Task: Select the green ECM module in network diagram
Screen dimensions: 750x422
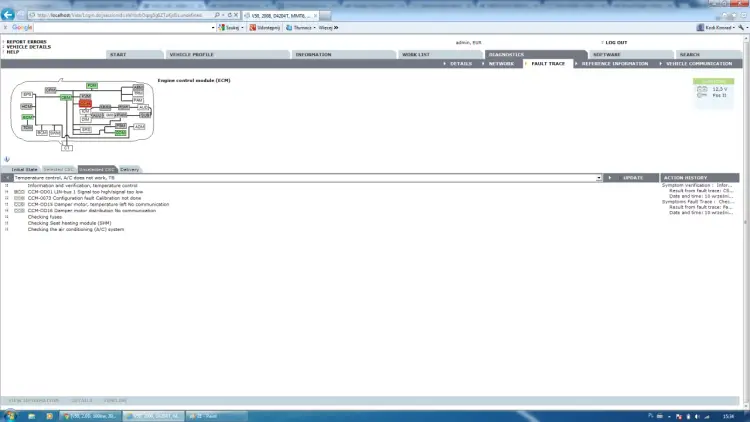Action: coord(27,117)
